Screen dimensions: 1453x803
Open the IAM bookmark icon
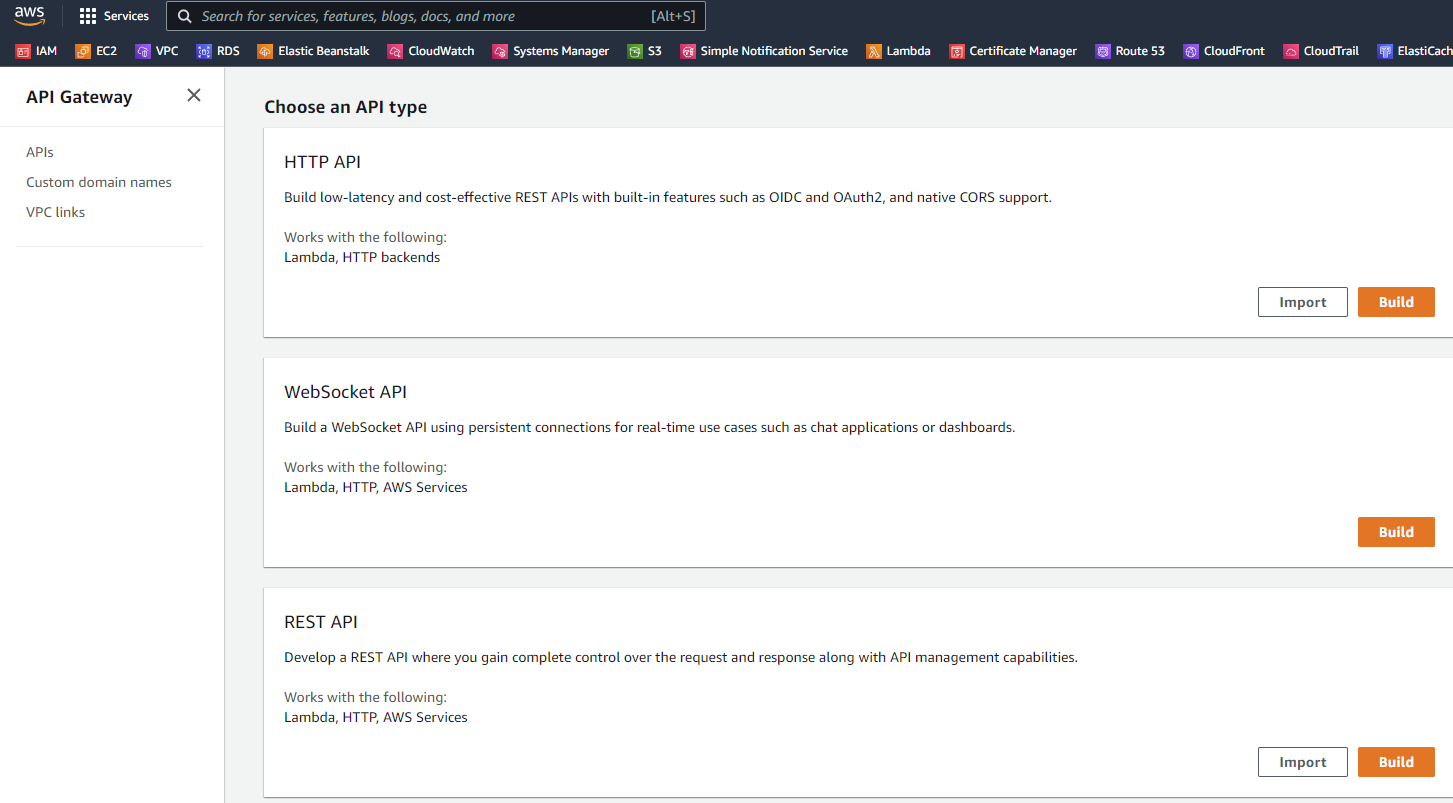pyautogui.click(x=23, y=51)
